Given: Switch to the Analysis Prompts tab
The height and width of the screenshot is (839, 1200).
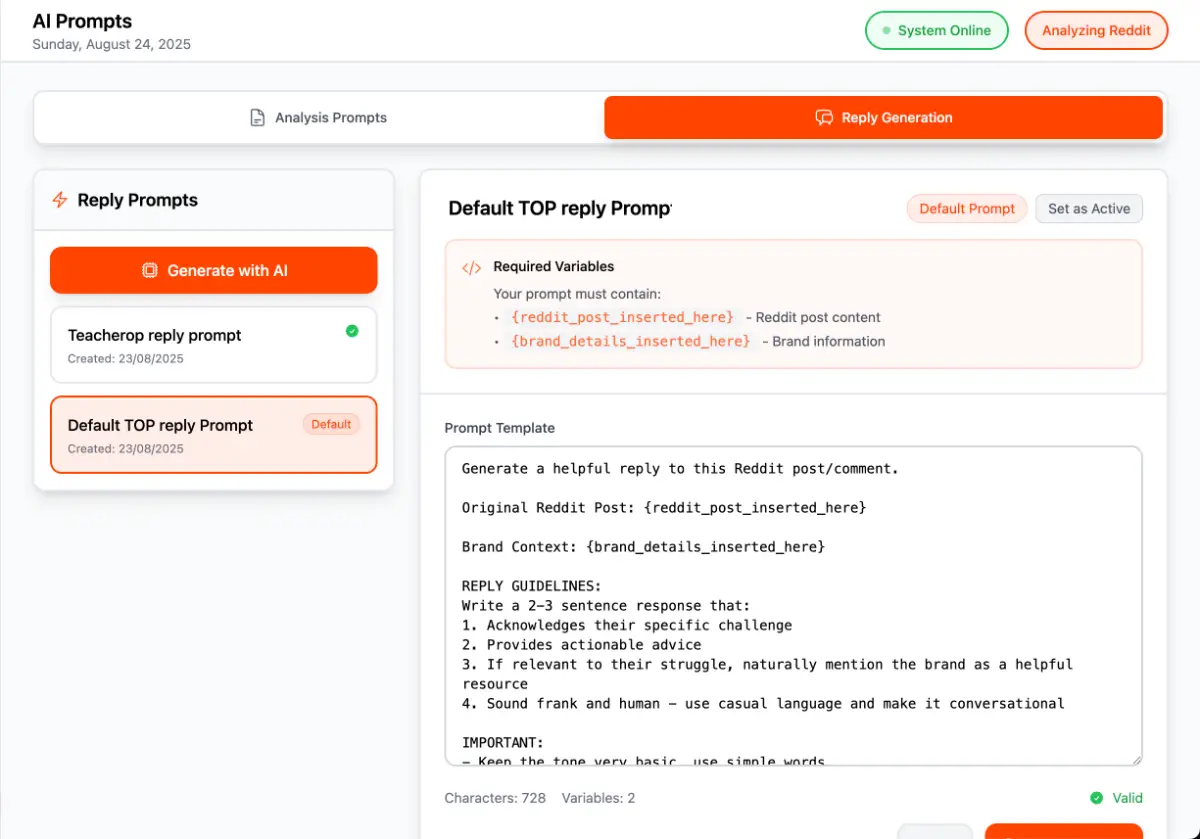Looking at the screenshot, I should (x=319, y=118).
